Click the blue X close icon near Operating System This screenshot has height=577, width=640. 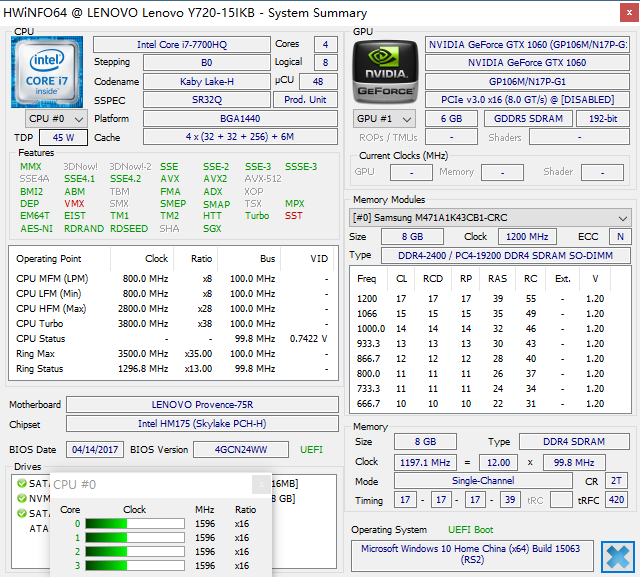coord(617,556)
